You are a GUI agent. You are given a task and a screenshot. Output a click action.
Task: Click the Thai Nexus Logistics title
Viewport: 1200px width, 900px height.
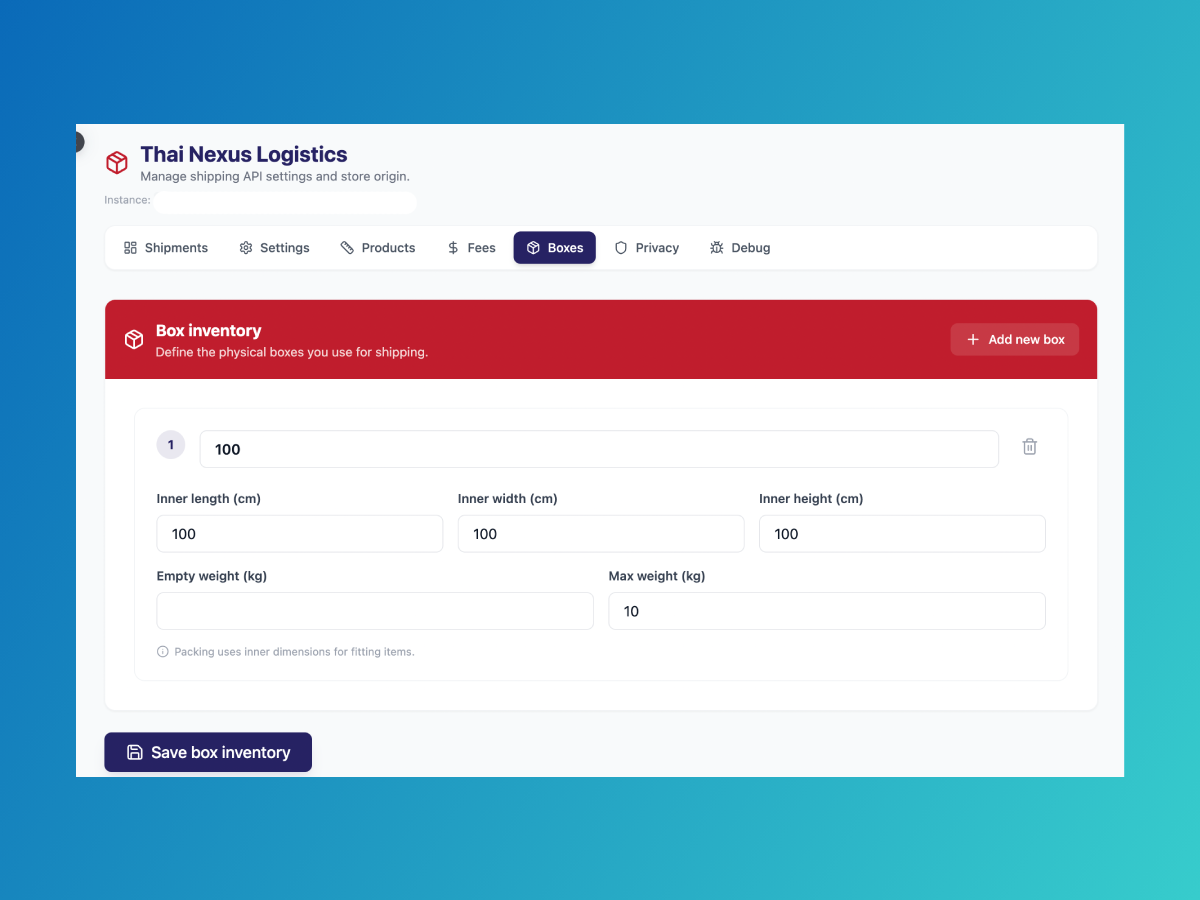[x=244, y=154]
